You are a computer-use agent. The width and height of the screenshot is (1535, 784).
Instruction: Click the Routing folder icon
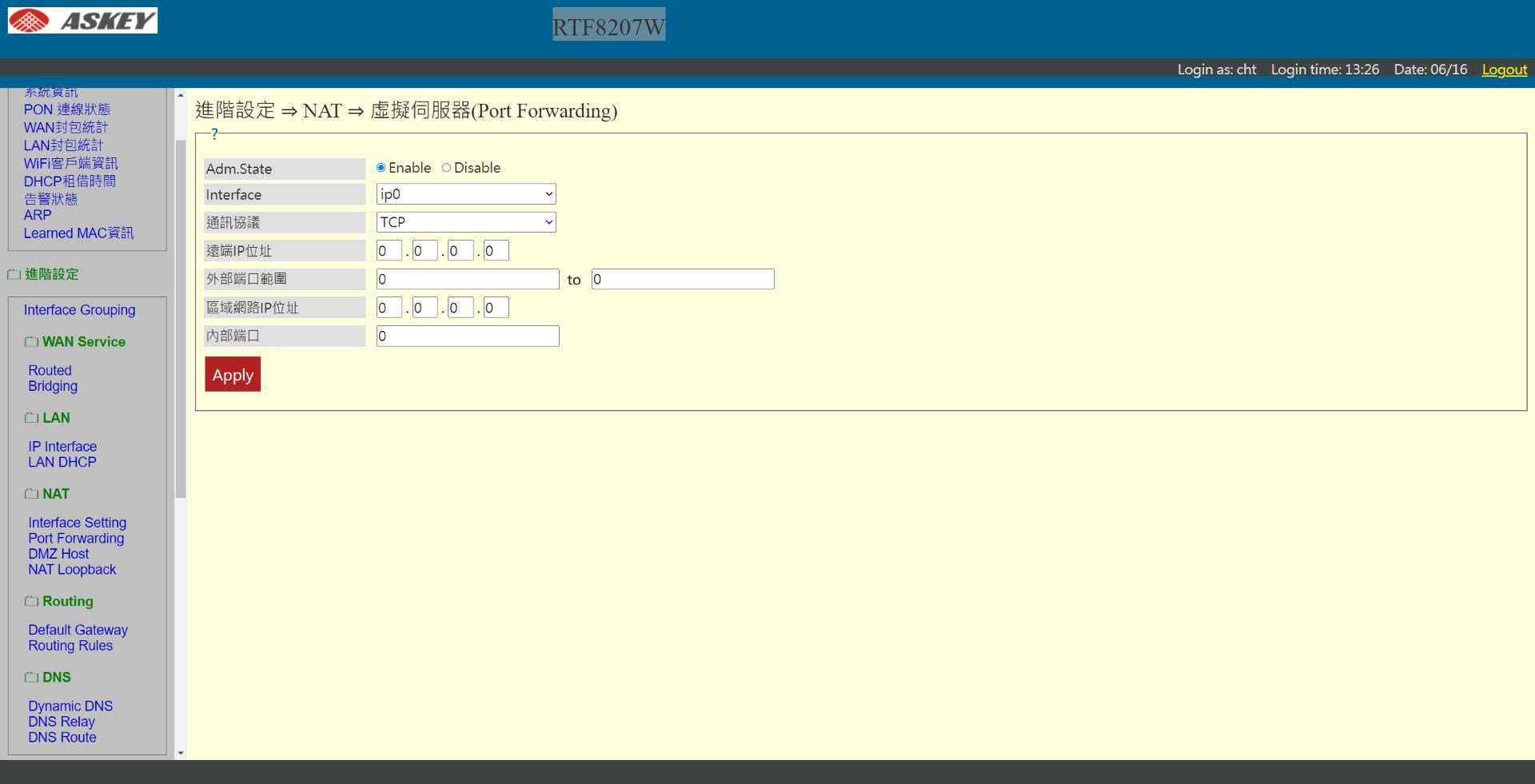[31, 601]
